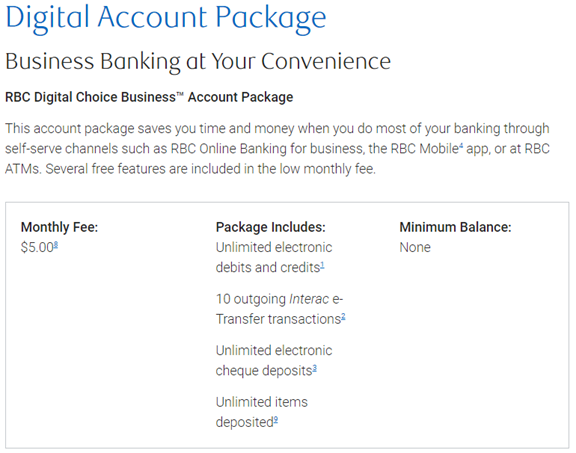
Task: Click the Package Includes label
Action: point(271,227)
